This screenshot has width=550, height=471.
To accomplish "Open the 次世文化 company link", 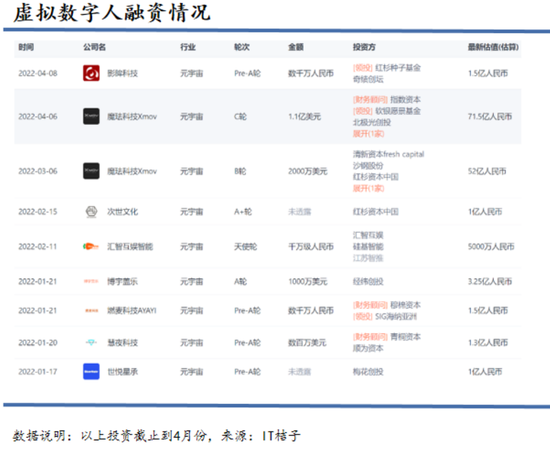I will tap(122, 212).
